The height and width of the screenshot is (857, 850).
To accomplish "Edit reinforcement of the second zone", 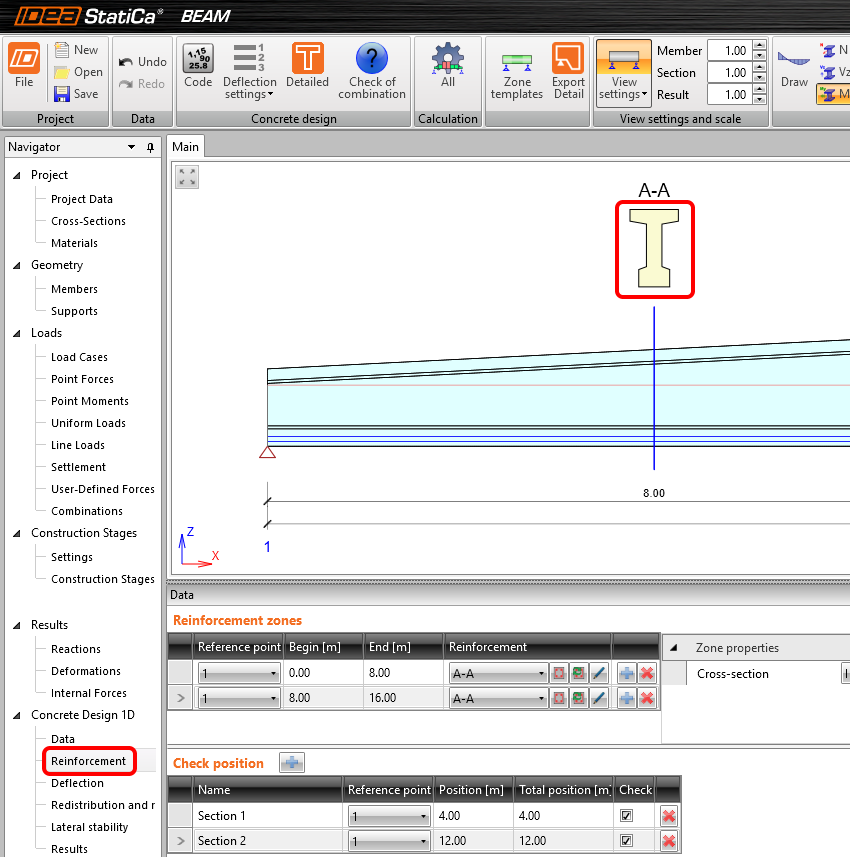I will coord(598,698).
